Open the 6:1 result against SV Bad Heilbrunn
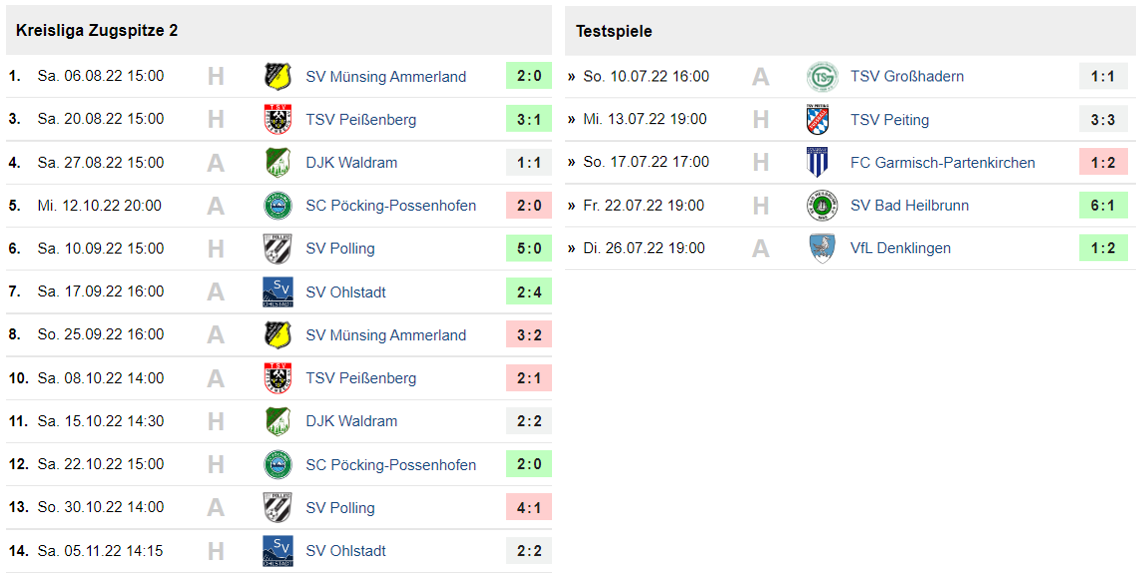 pyautogui.click(x=1103, y=205)
